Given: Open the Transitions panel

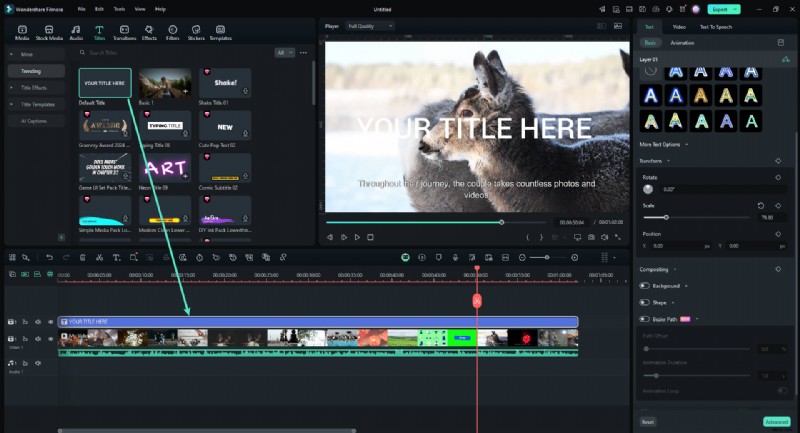Looking at the screenshot, I should (x=124, y=33).
